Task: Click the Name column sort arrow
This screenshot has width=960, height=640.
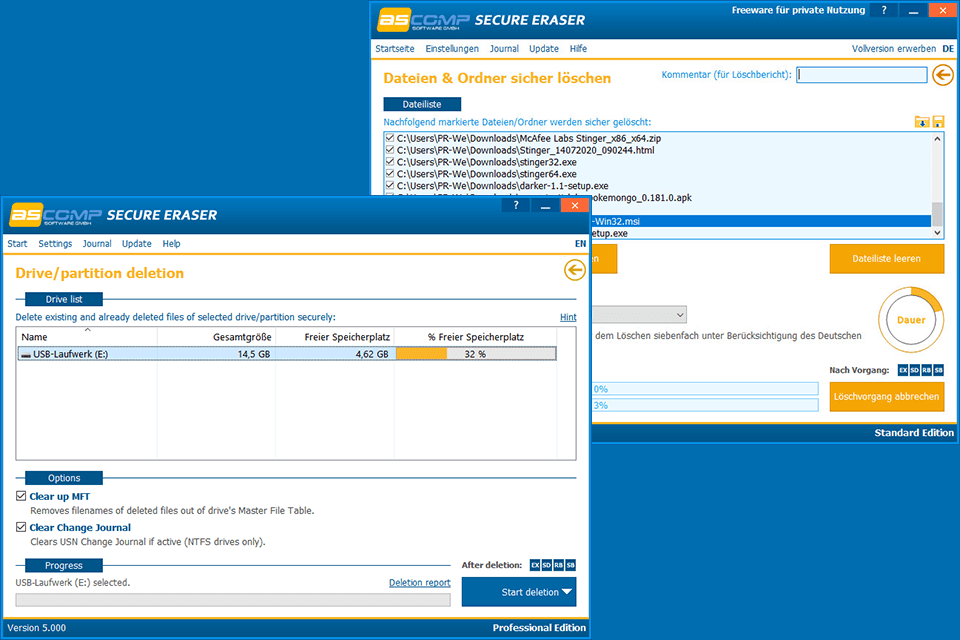Action: [x=88, y=330]
